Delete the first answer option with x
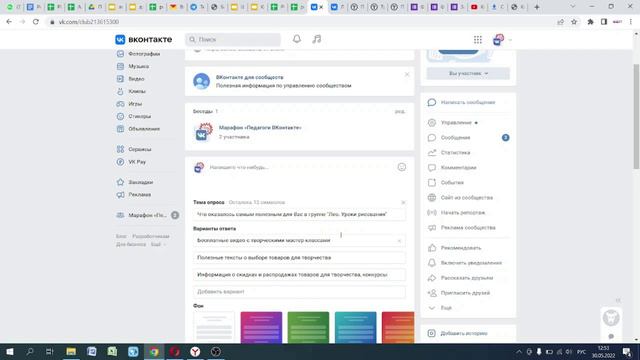Screen dimensions: 640x360 399,241
